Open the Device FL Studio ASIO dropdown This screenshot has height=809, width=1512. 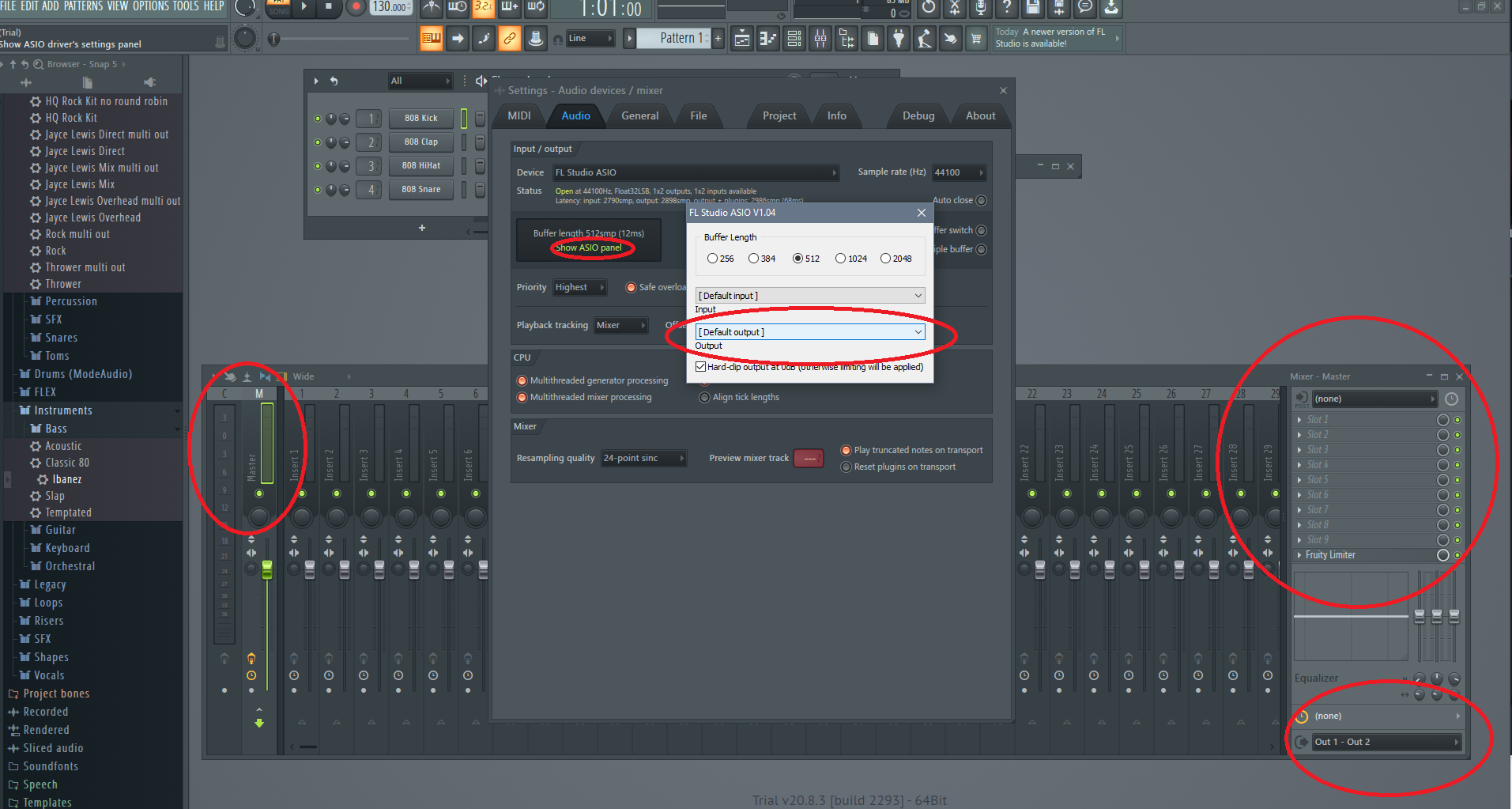click(x=696, y=172)
